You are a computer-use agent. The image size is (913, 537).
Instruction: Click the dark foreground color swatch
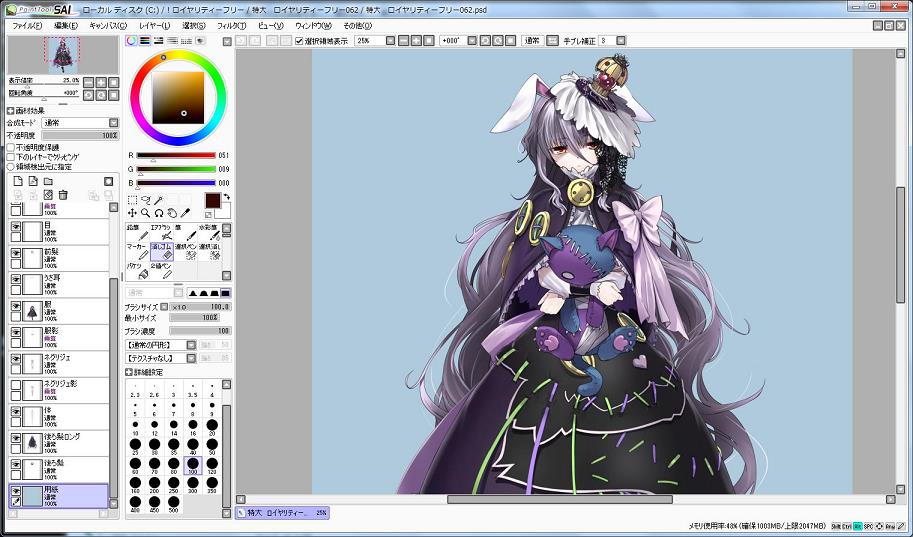click(x=213, y=200)
